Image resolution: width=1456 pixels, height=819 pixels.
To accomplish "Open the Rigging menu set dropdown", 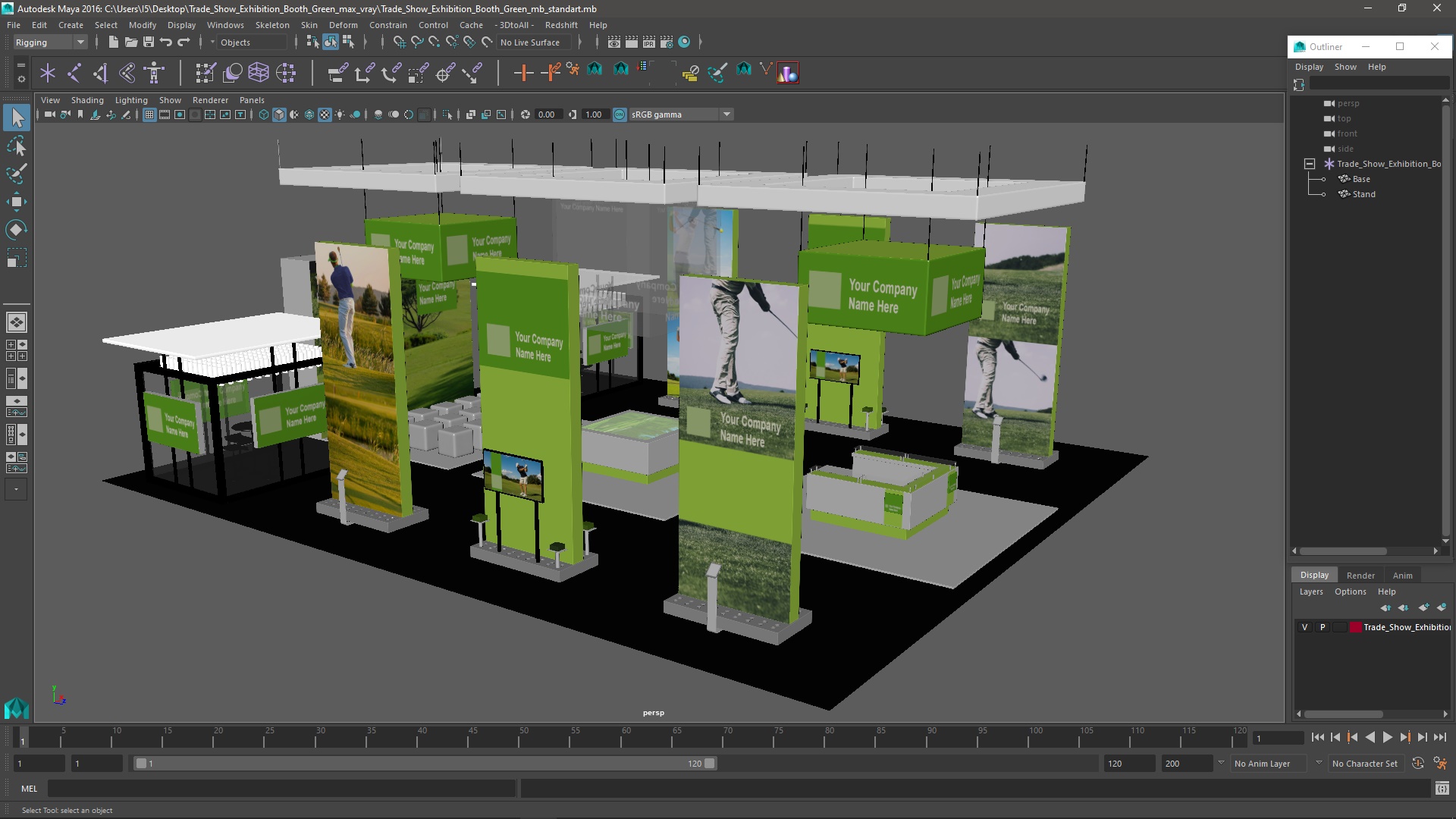I will (50, 42).
